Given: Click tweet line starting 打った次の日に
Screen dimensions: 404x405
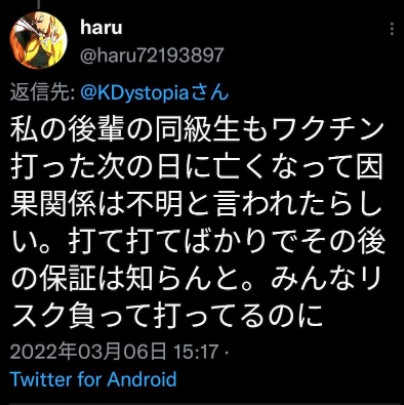Looking at the screenshot, I should coord(197,166).
